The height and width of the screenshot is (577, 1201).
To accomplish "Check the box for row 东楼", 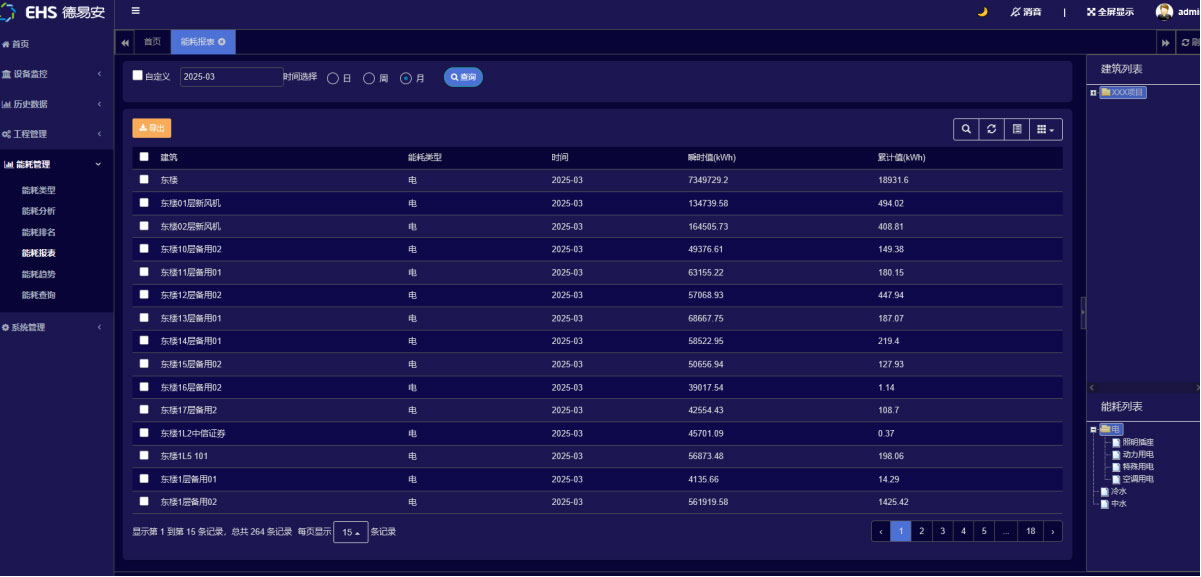I will coord(144,180).
